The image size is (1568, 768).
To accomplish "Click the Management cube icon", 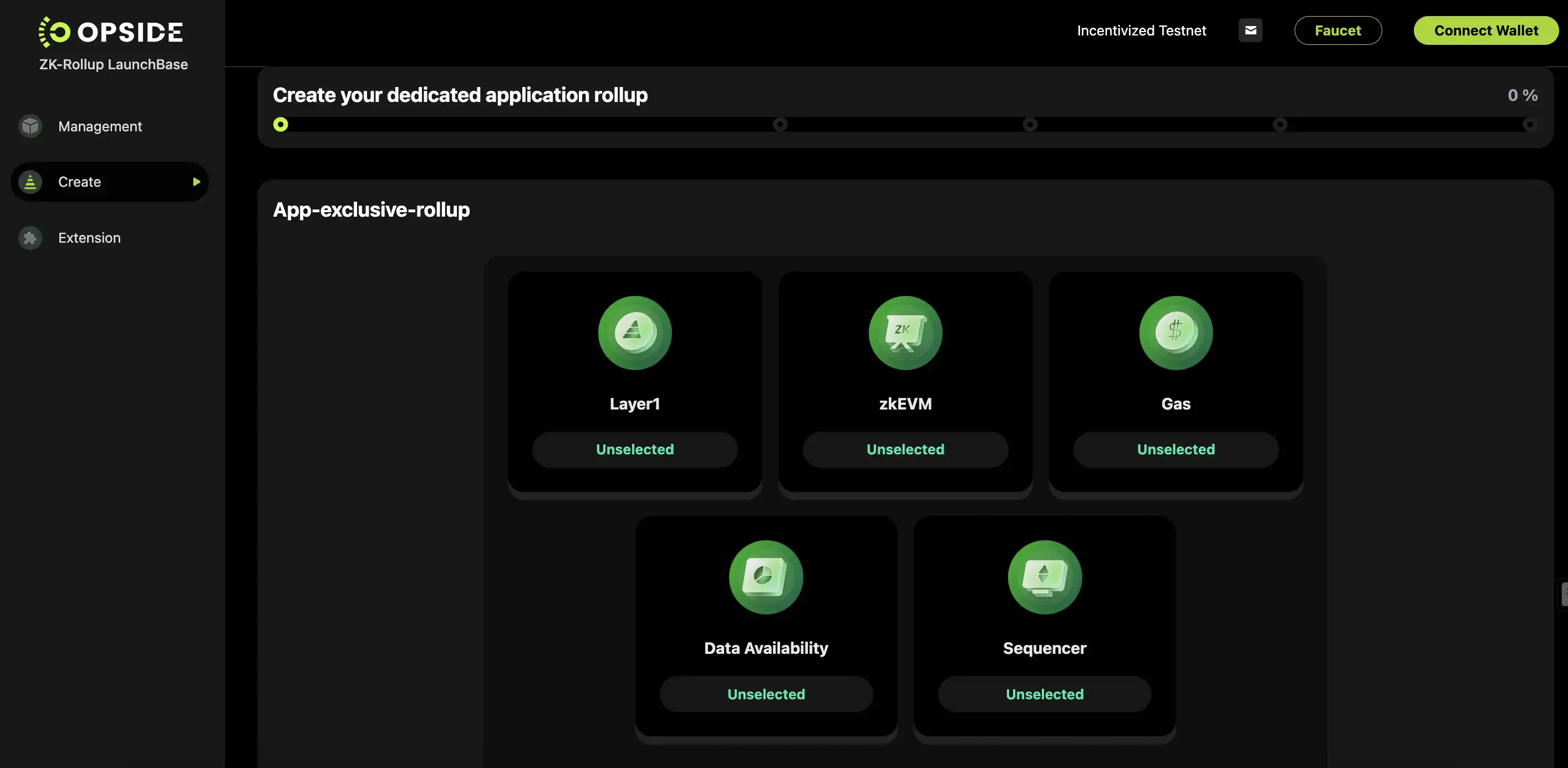I will click(x=30, y=126).
